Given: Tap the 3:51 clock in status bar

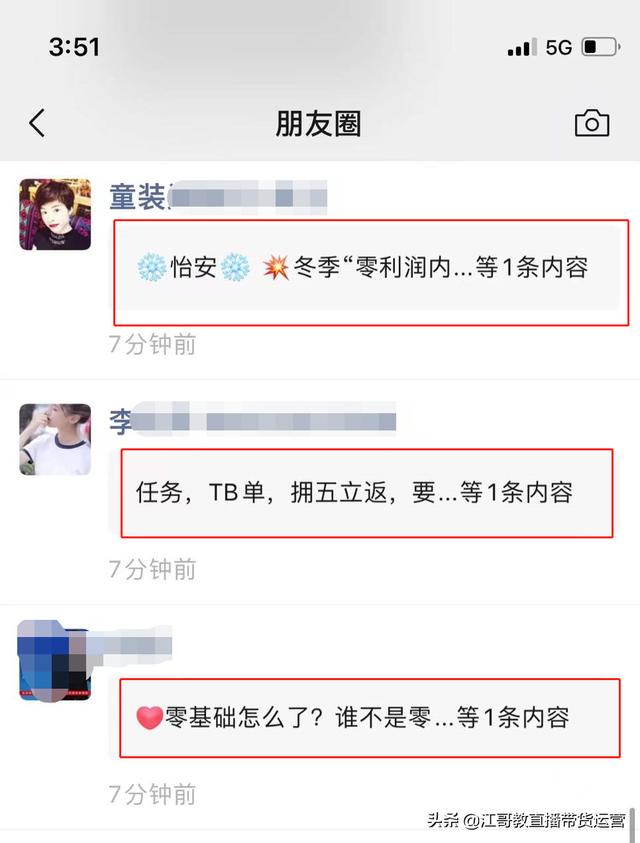Looking at the screenshot, I should 74,47.
